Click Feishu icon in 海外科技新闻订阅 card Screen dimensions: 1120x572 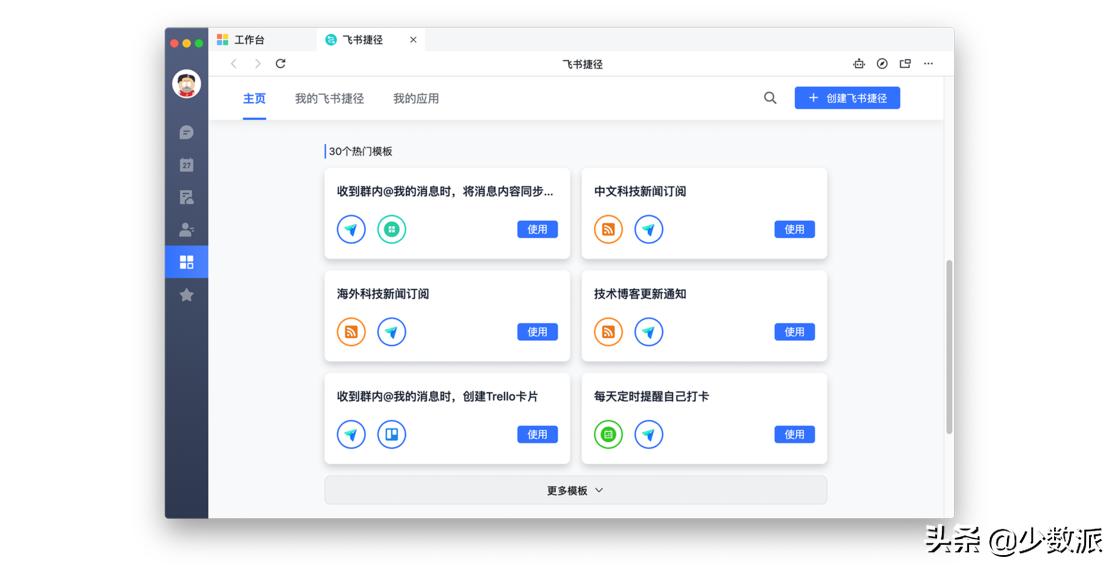tap(391, 332)
